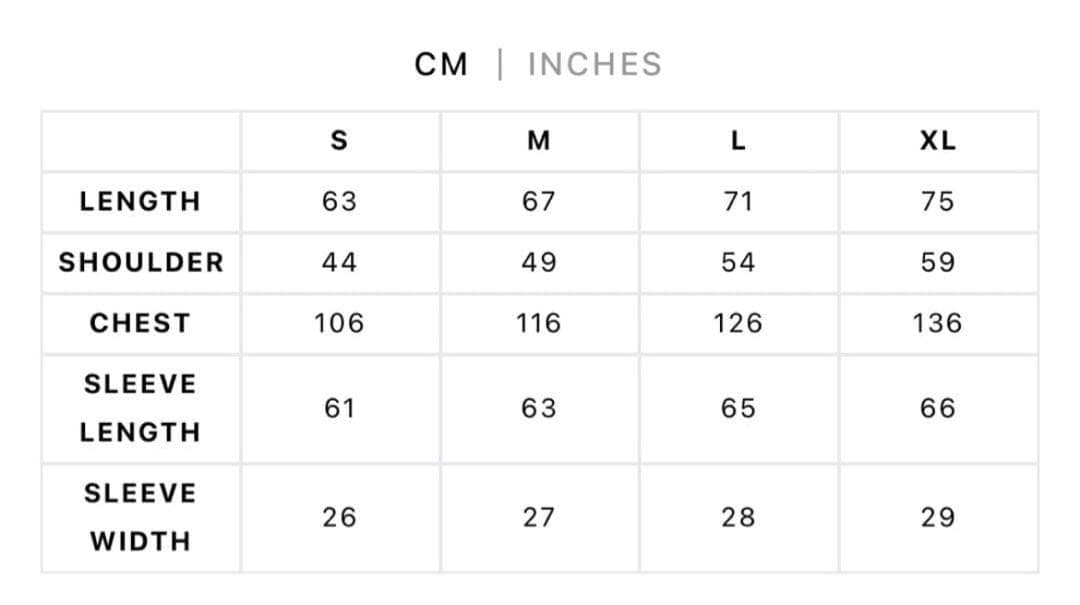Click the S size column header
The width and height of the screenshot is (1080, 605).
[339, 141]
